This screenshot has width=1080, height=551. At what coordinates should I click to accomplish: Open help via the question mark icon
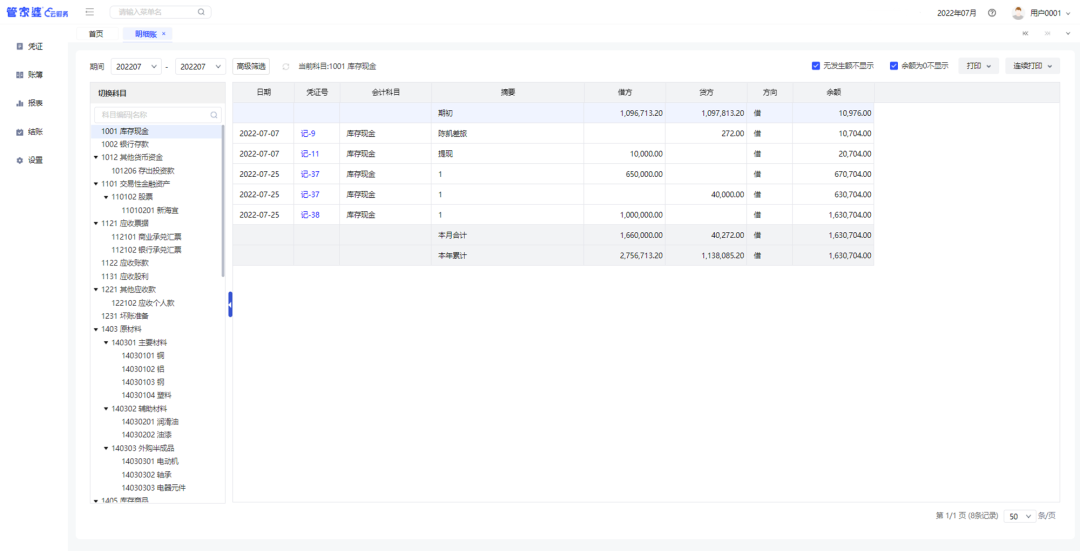pos(992,13)
